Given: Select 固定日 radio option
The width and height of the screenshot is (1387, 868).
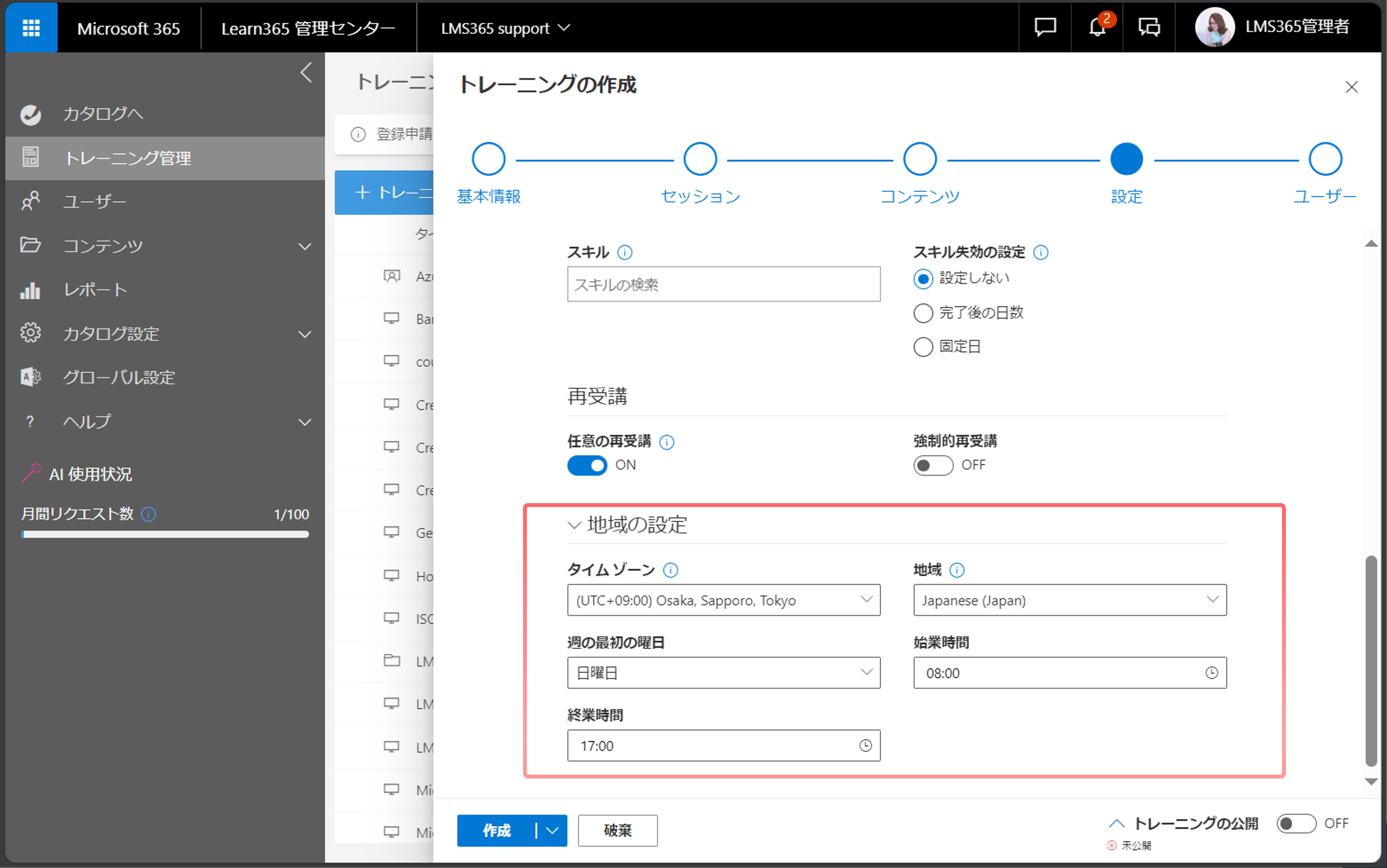Looking at the screenshot, I should click(923, 347).
